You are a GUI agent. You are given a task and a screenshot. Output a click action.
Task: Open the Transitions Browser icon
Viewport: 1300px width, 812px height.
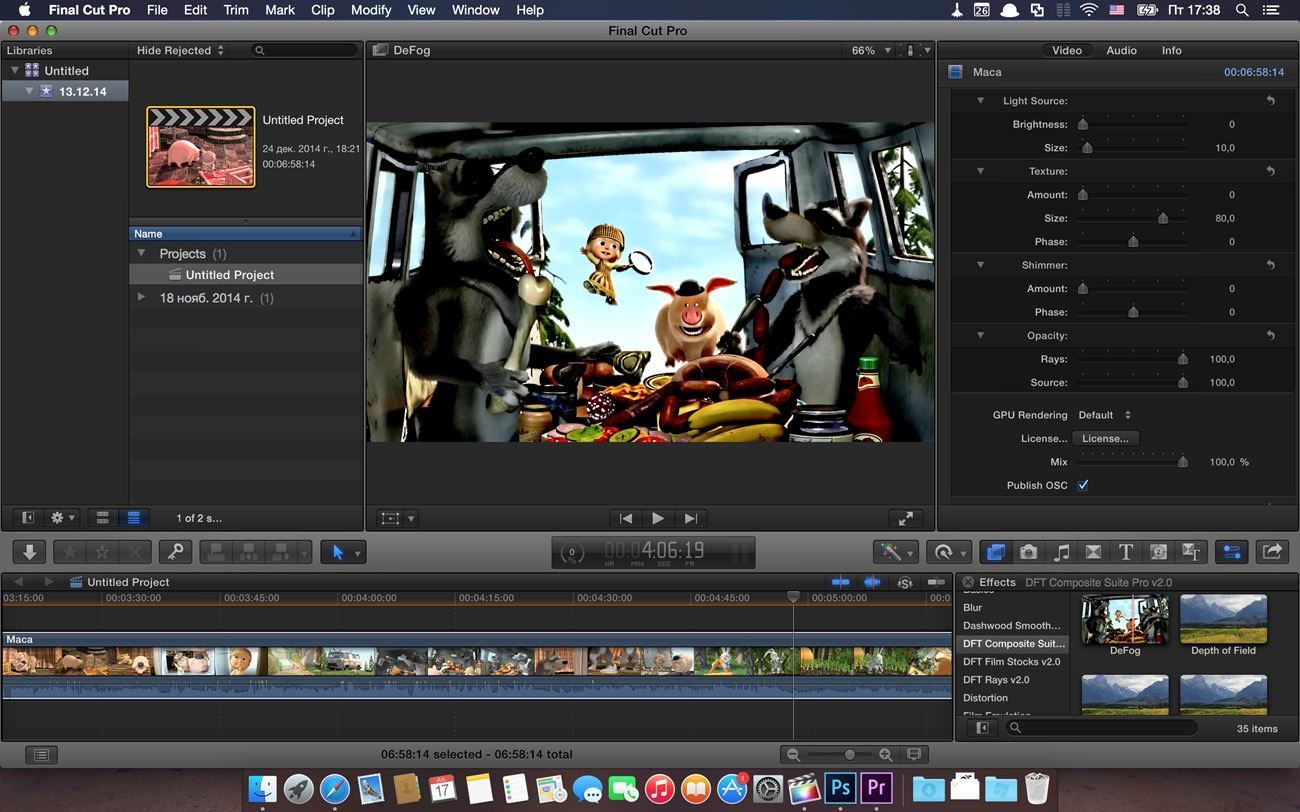pos(1093,552)
